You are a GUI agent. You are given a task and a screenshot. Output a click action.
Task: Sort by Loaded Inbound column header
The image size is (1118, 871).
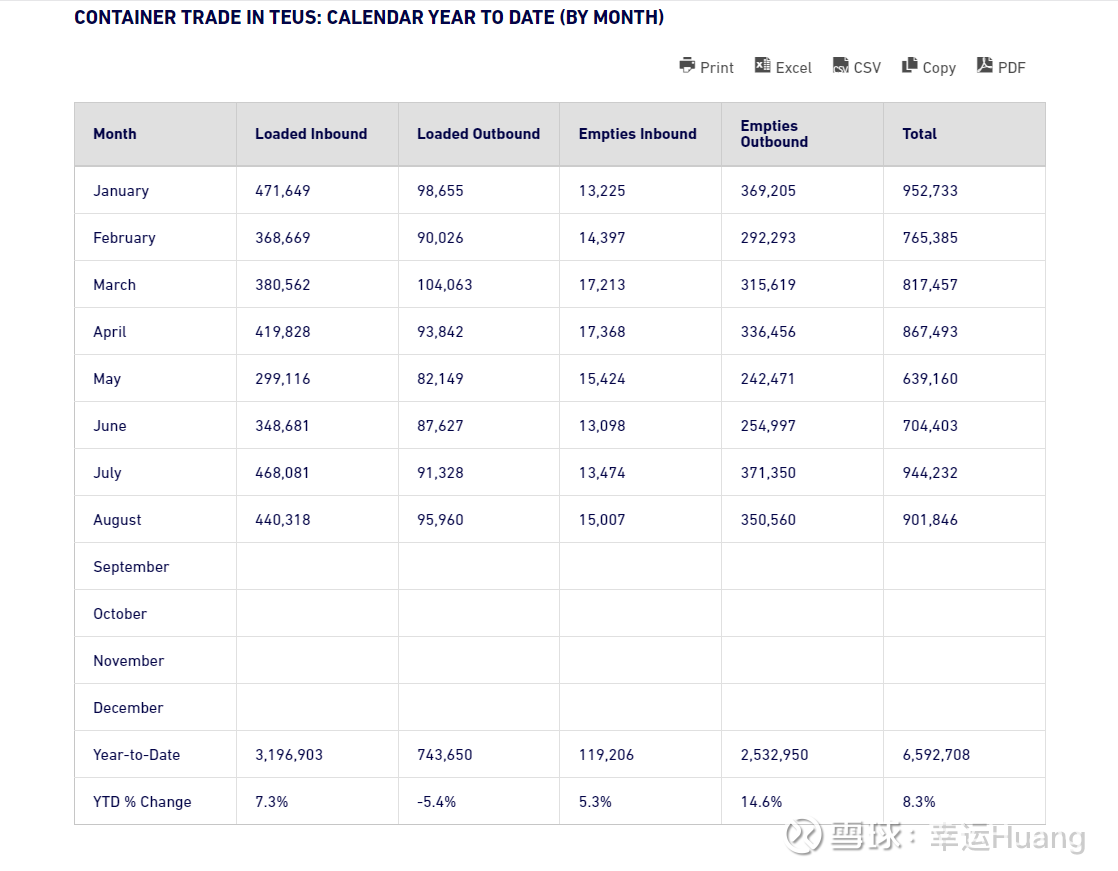click(311, 134)
